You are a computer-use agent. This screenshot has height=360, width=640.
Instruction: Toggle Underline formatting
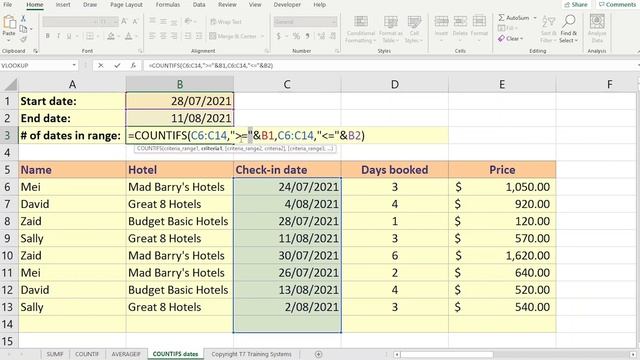click(69, 36)
